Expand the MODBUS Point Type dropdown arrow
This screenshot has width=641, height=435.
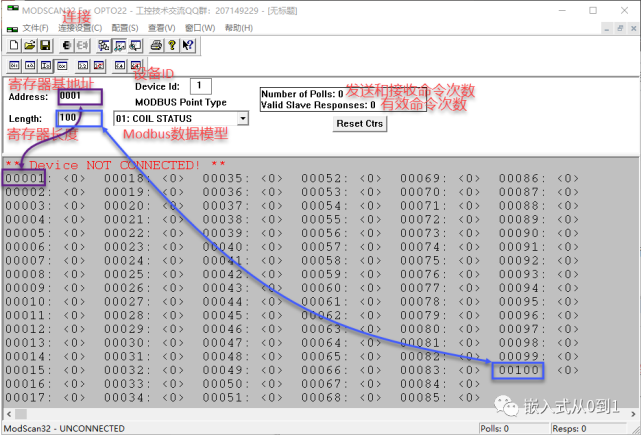pyautogui.click(x=243, y=119)
